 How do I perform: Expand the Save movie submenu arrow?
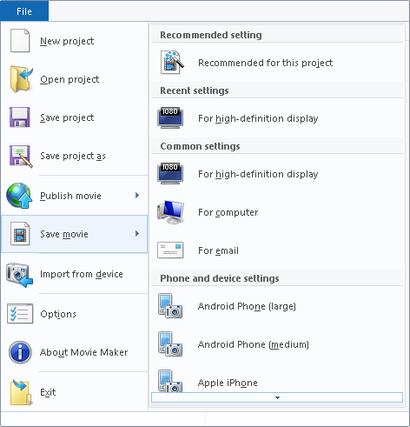tap(137, 234)
